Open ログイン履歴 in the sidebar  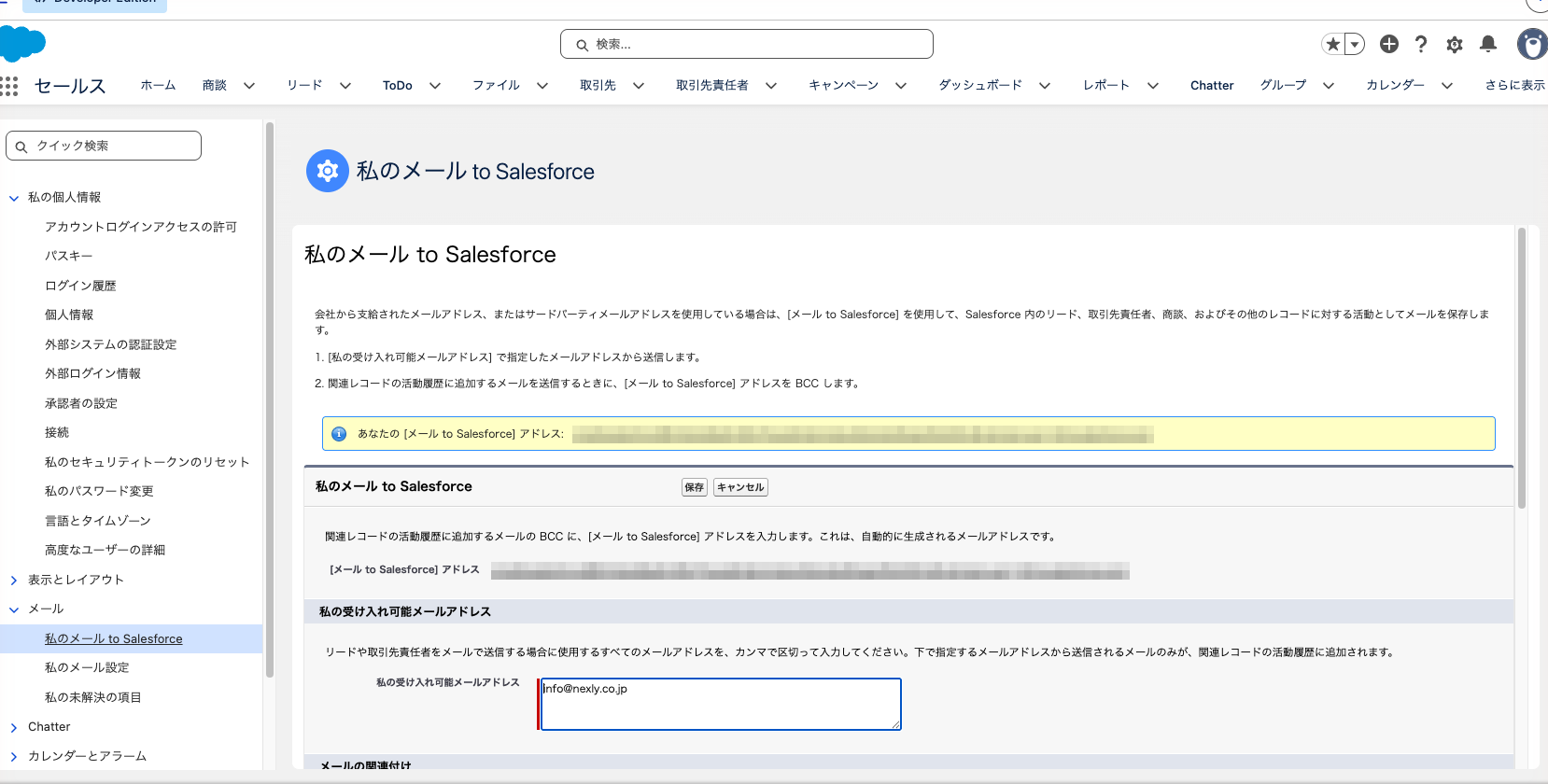80,286
